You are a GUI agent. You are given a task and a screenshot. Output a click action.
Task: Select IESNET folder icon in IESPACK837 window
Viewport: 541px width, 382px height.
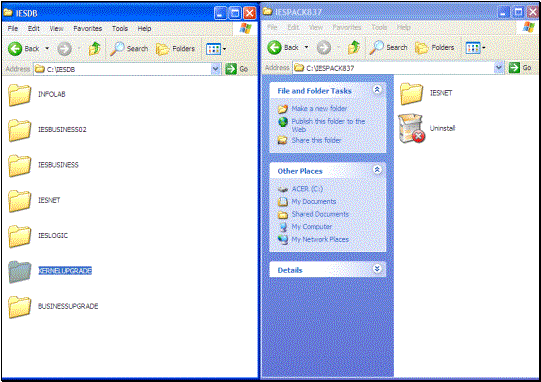click(411, 94)
